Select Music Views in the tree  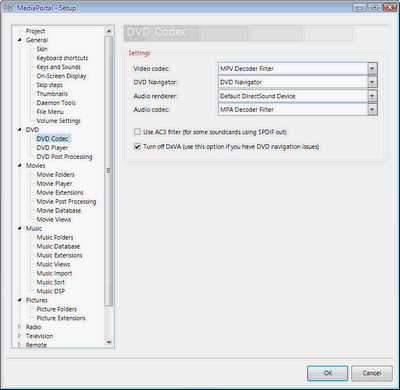click(53, 264)
